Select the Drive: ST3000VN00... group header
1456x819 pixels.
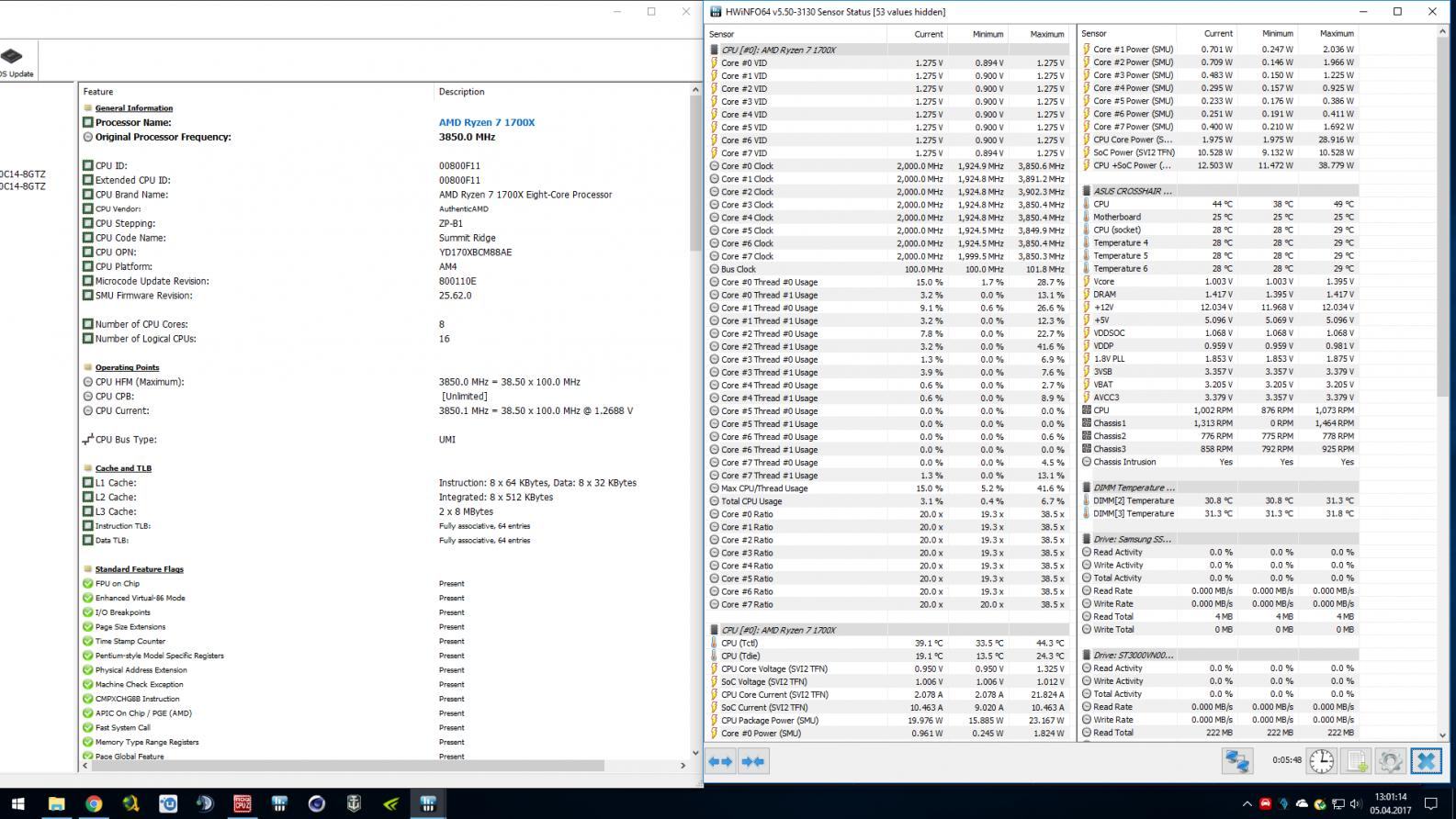click(1217, 655)
